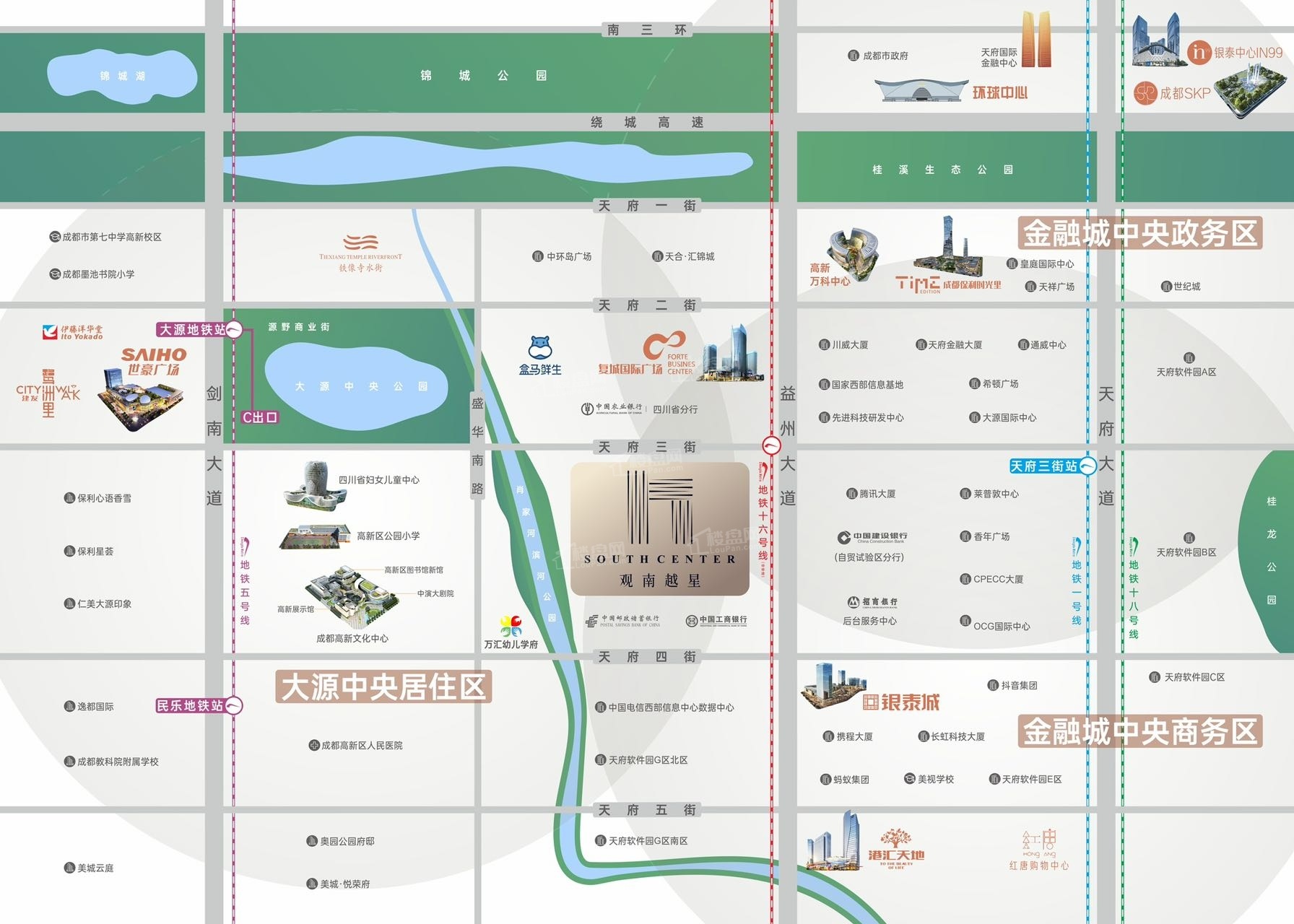Viewport: 1294px width, 924px height.
Task: Click the 成都高新区人民医院 label
Action: [x=356, y=745]
